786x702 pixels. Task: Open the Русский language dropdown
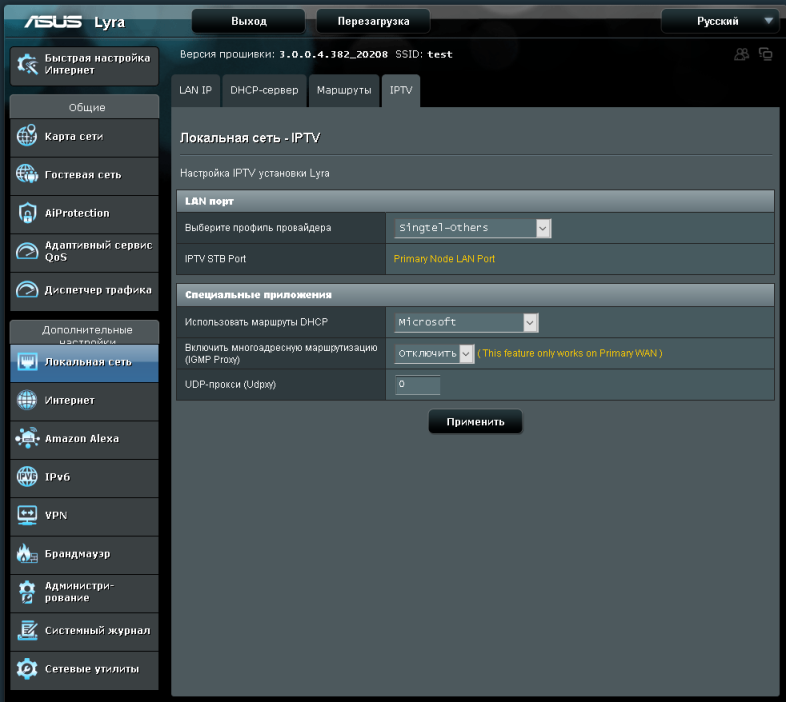(719, 22)
